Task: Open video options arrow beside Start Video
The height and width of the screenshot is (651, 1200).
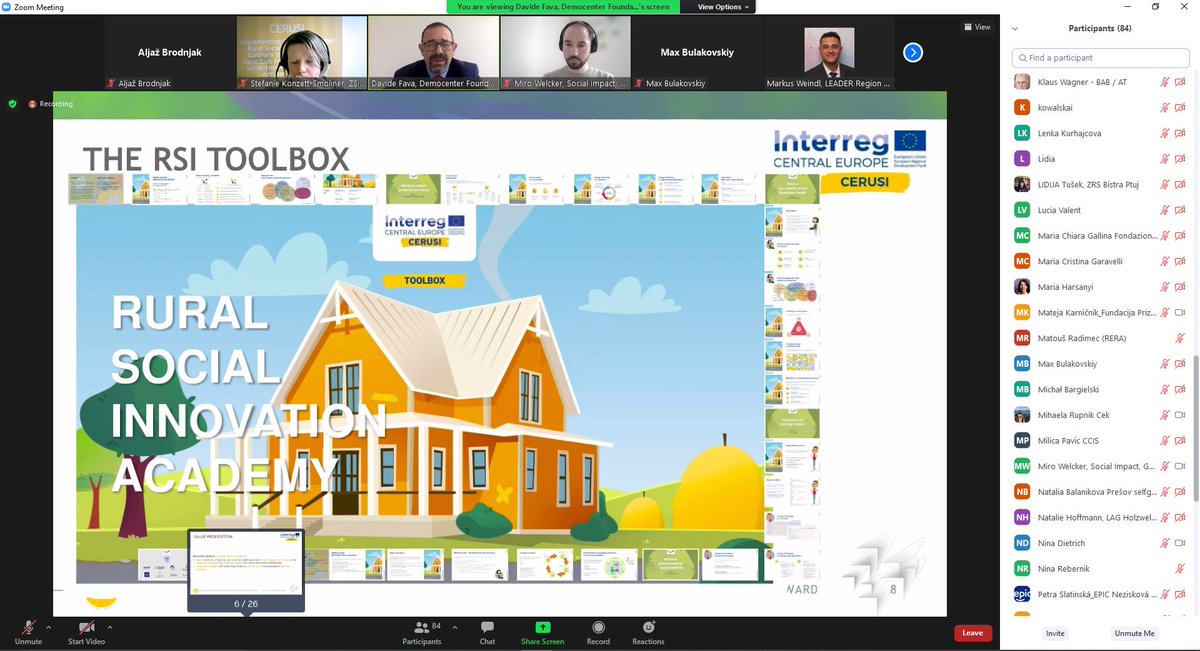Action: 110,627
